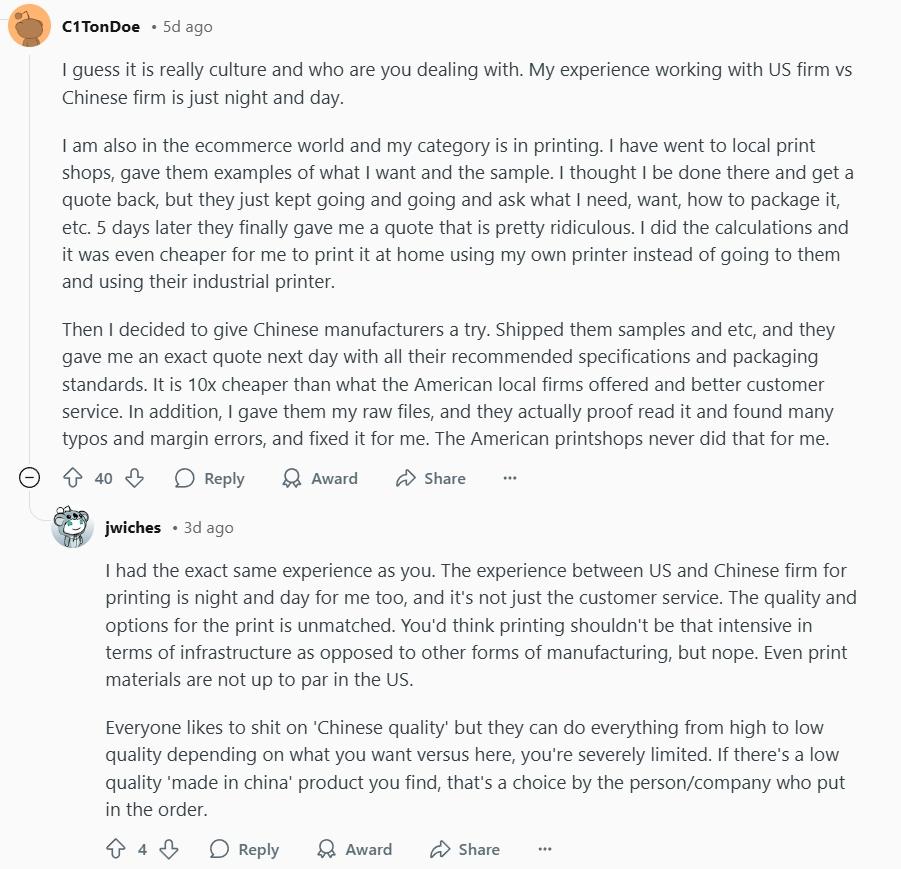Reply to jwiches' comment

(244, 849)
